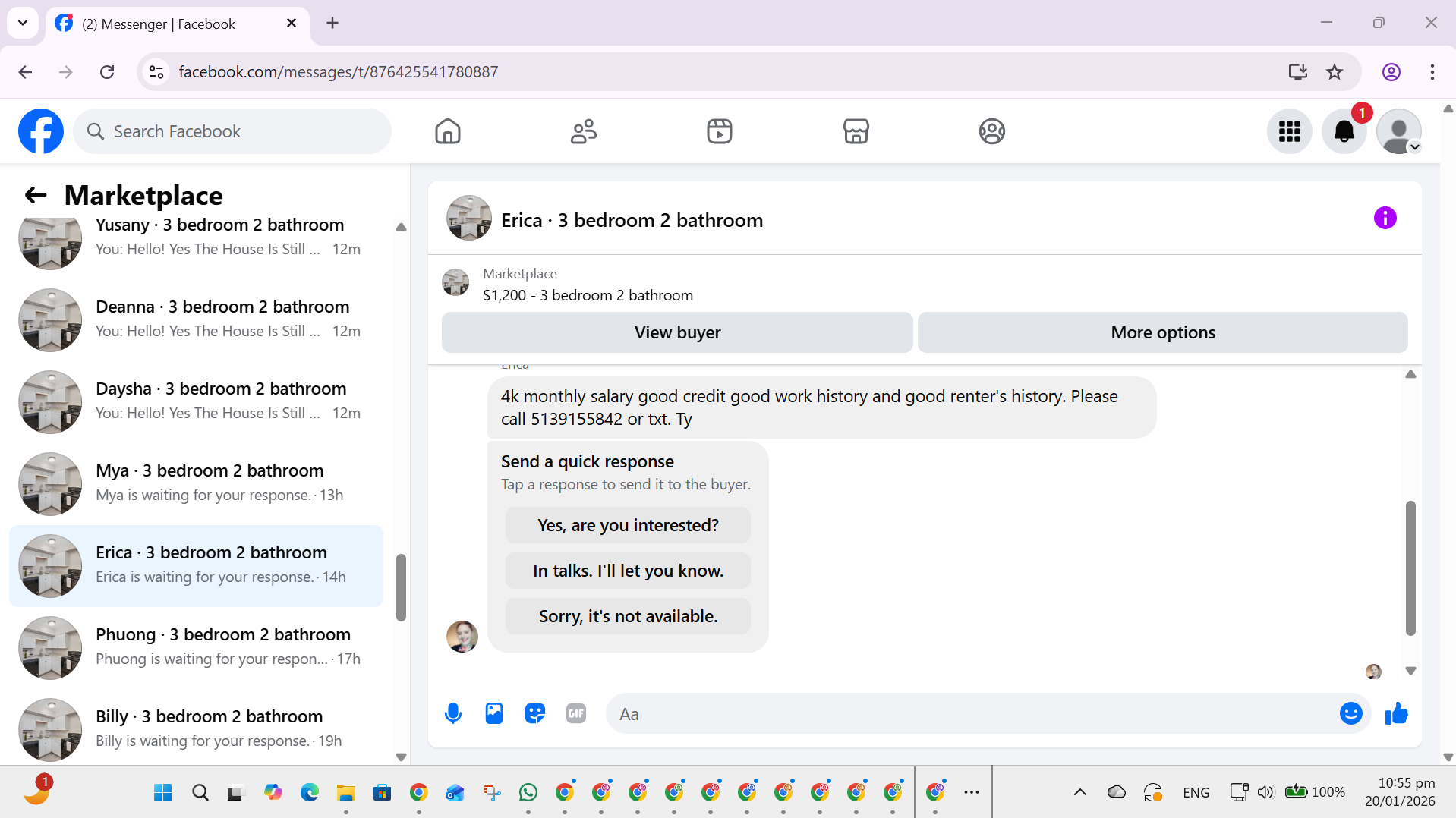Open WhatsApp from the taskbar
The image size is (1456, 818).
coord(528,792)
